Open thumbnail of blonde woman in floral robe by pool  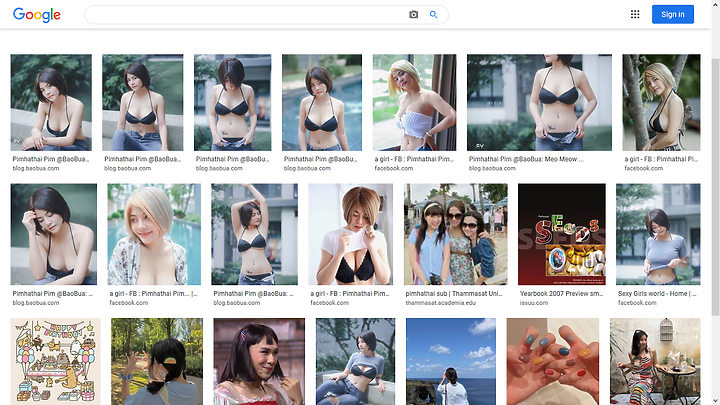(154, 234)
